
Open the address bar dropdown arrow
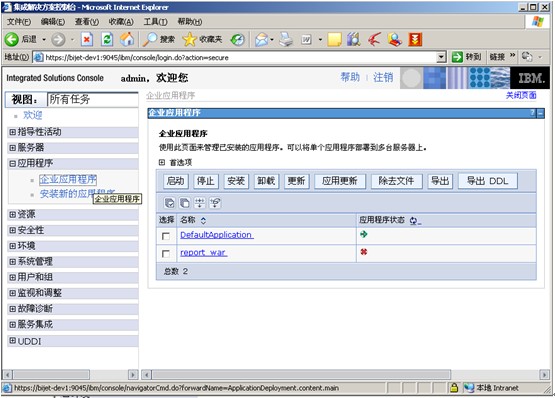[x=441, y=57]
